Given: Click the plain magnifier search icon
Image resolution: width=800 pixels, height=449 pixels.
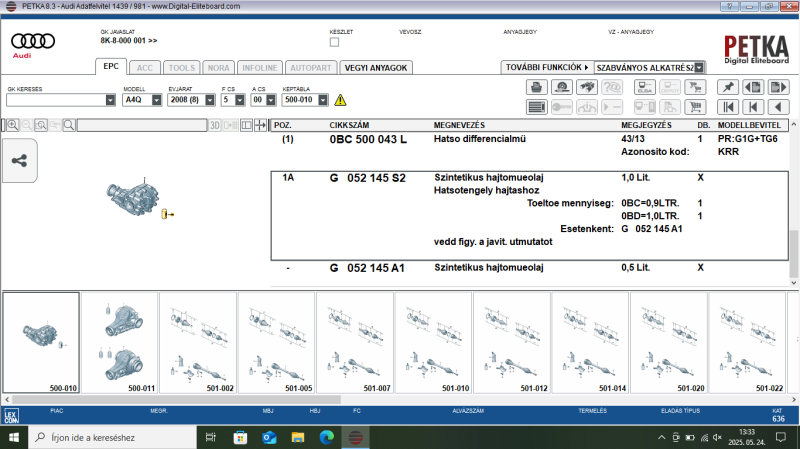Looking at the screenshot, I should tap(69, 125).
